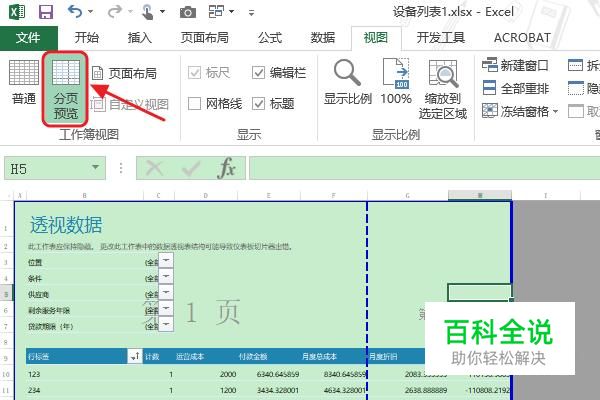Click 全部重排 arrange all
Viewport: 600px width, 400px height.
(x=515, y=88)
